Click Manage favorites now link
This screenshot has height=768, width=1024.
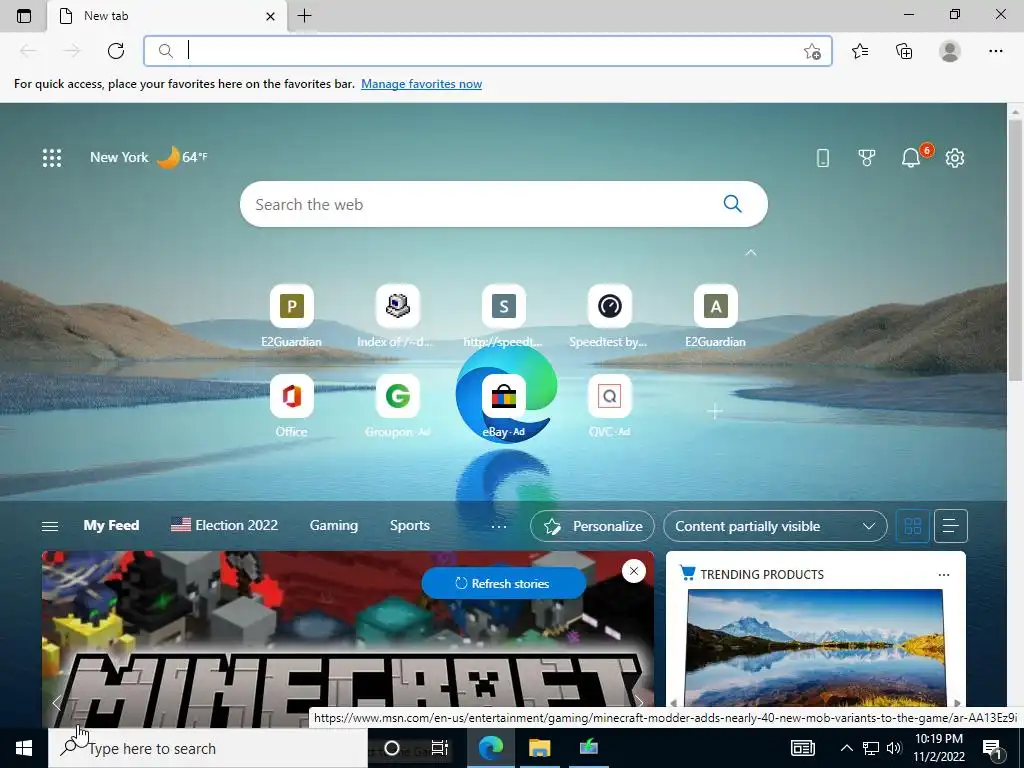pos(421,84)
